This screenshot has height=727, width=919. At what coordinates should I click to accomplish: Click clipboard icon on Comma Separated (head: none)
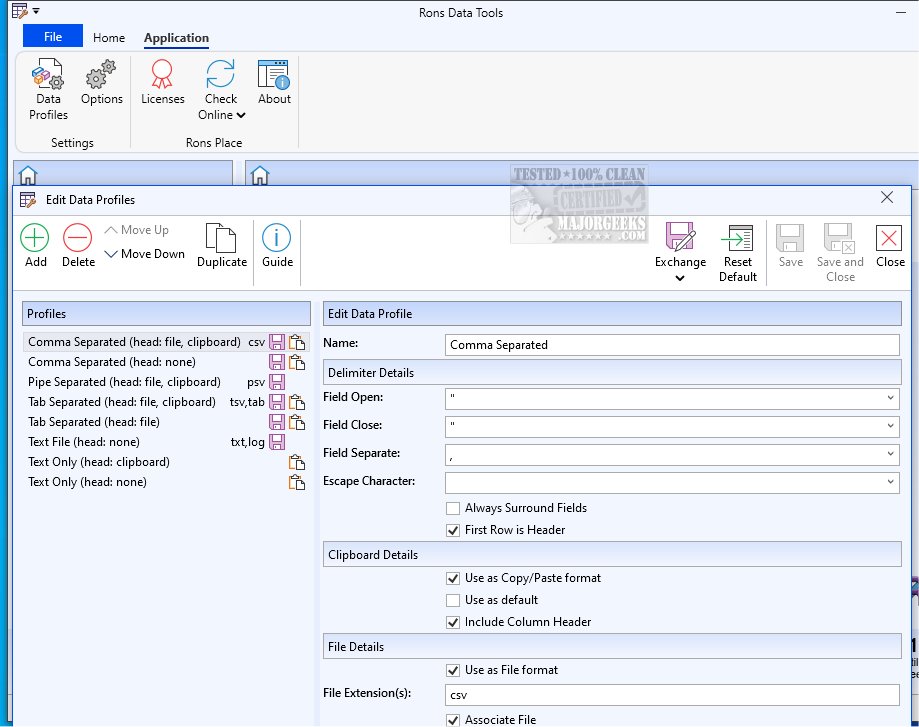click(x=297, y=362)
